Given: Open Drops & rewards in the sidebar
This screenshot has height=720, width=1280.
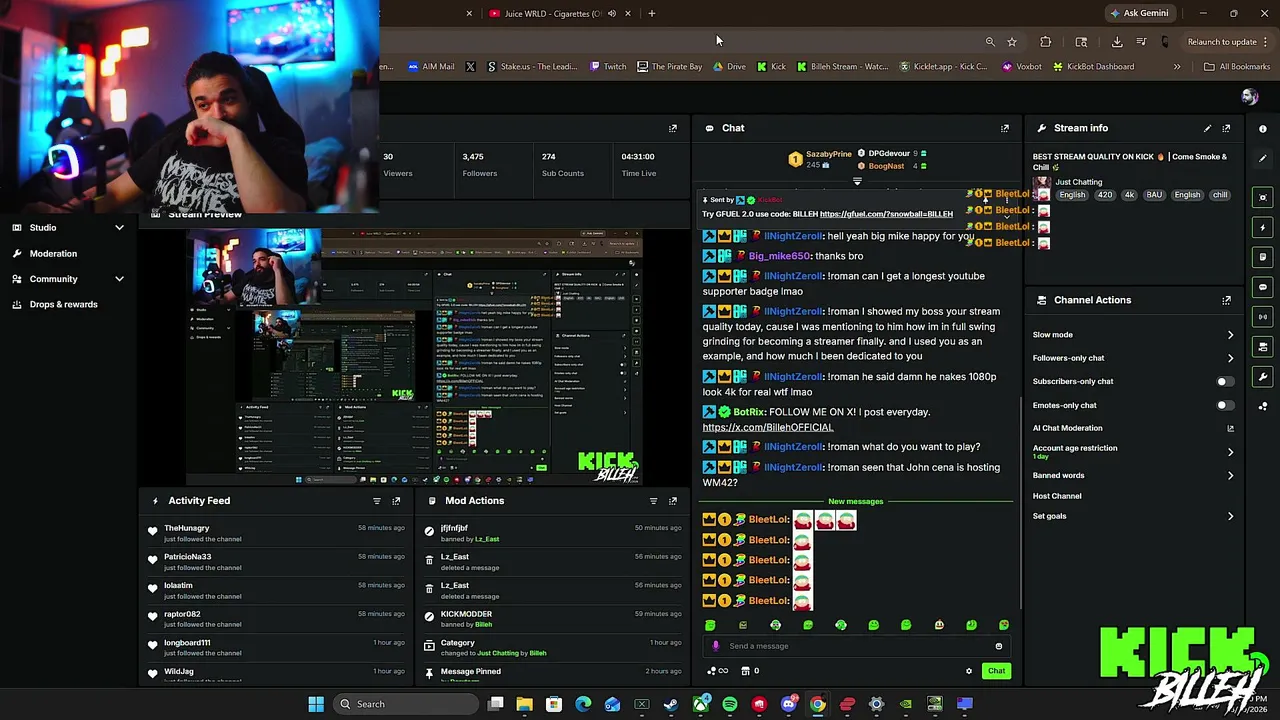Looking at the screenshot, I should pyautogui.click(x=63, y=304).
